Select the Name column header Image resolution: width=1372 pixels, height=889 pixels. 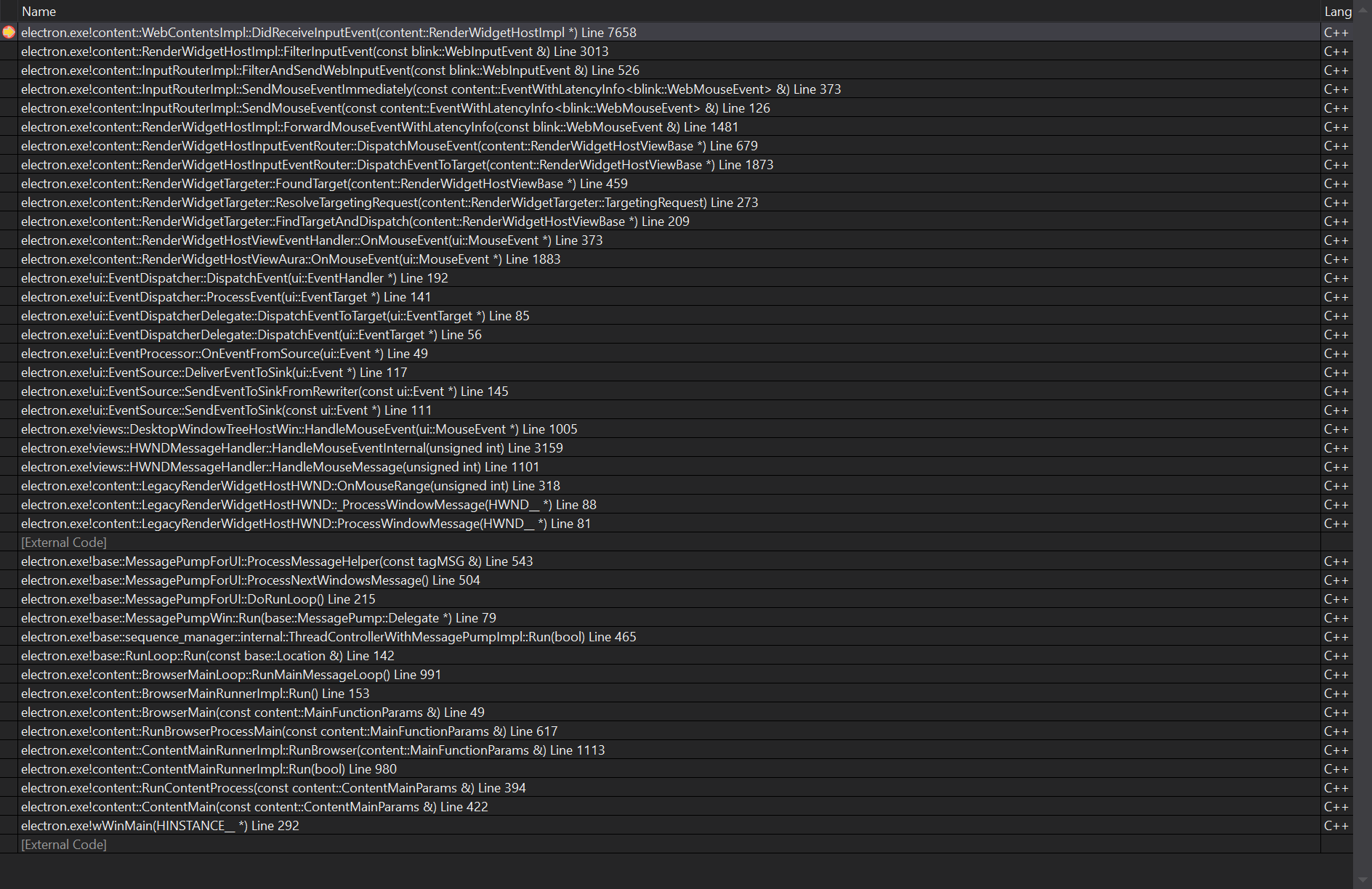[39, 11]
